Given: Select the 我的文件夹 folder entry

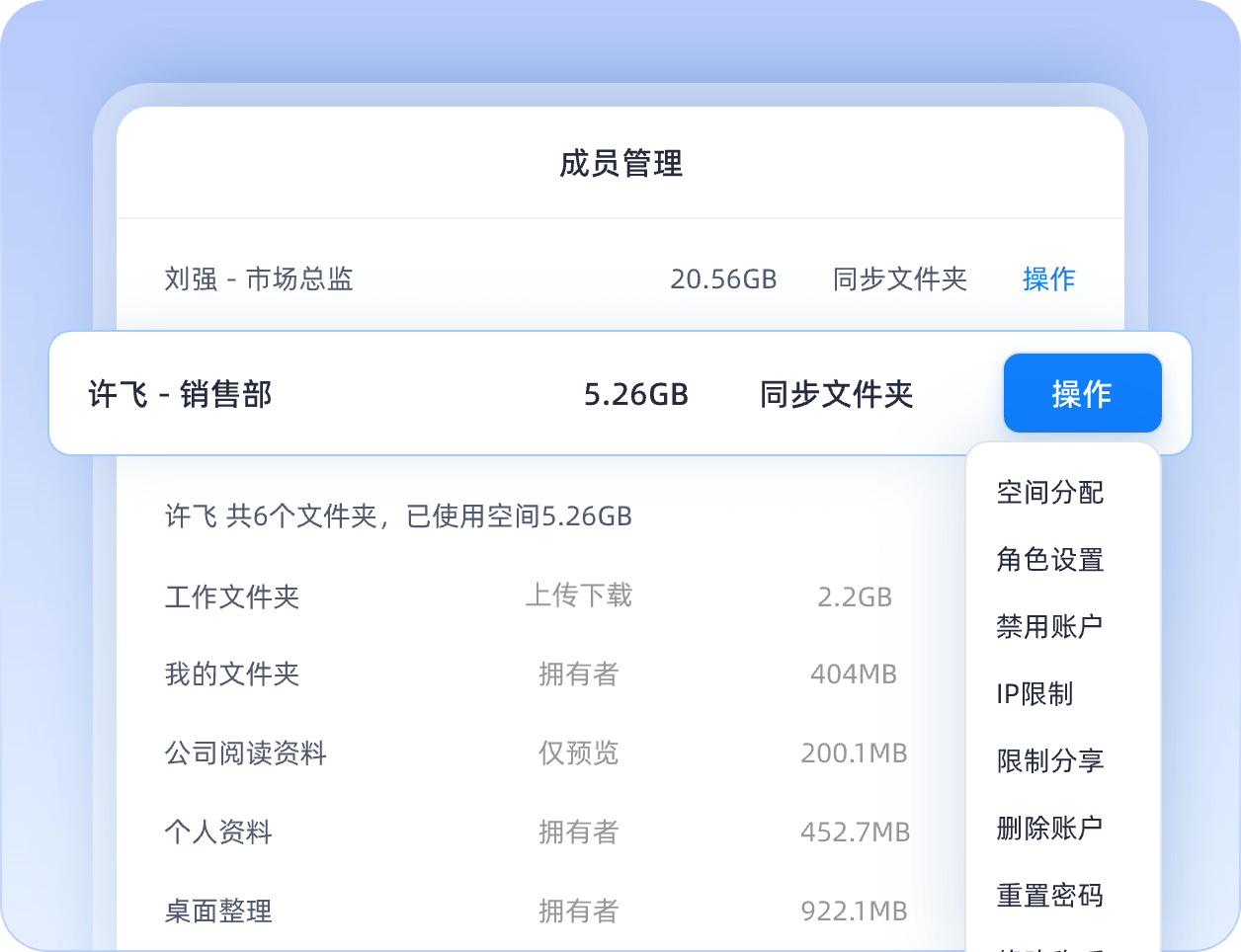Looking at the screenshot, I should tap(232, 674).
